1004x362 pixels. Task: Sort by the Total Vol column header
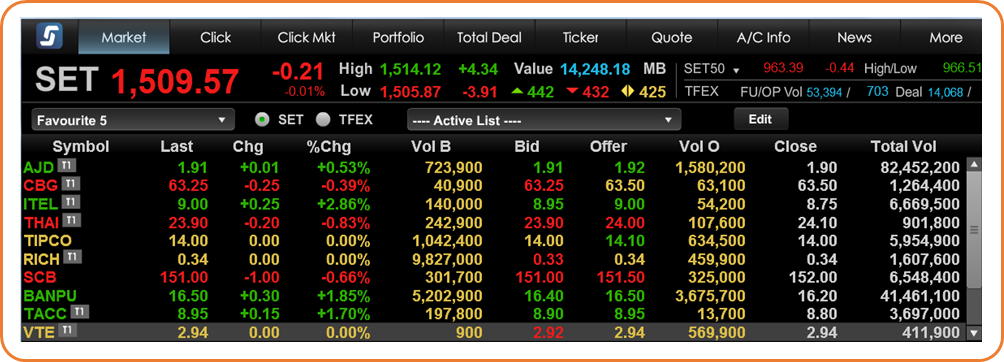click(903, 147)
